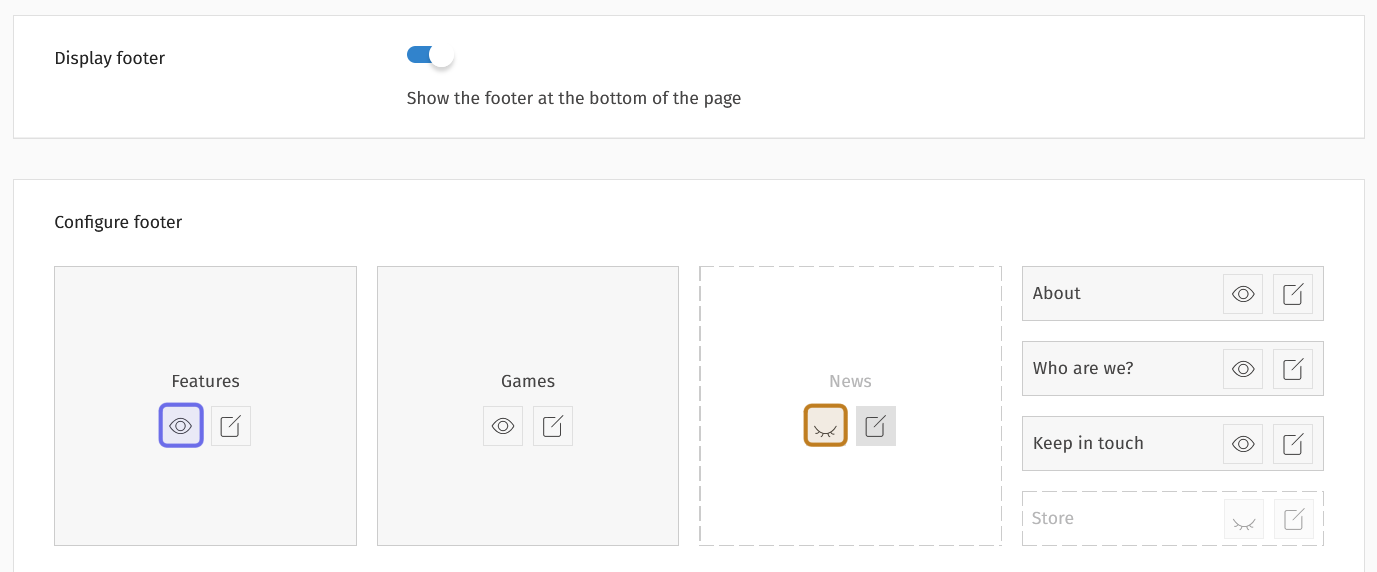The height and width of the screenshot is (572, 1377).
Task: Edit the News footer column
Action: 876,426
